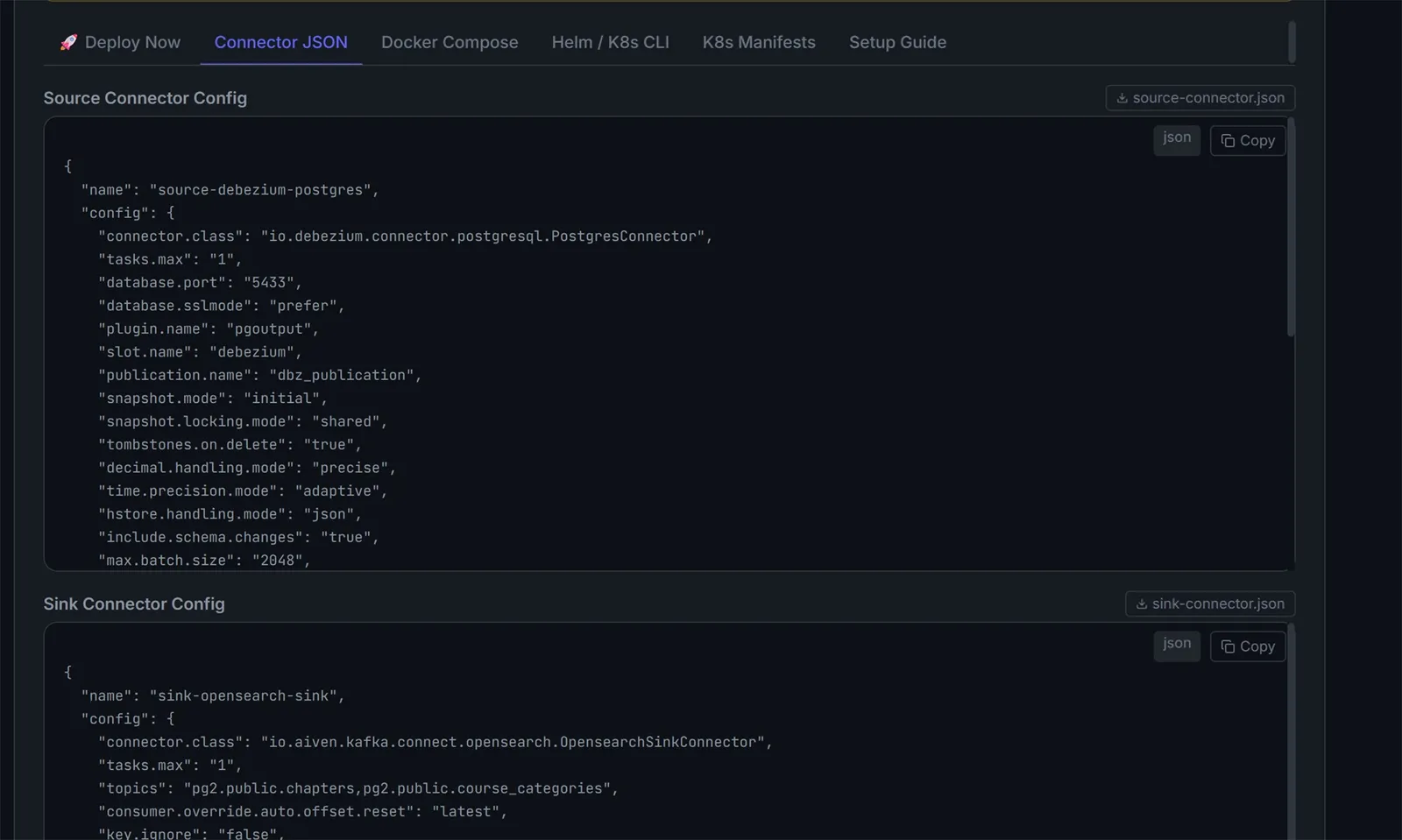Click the "decimal.handling.mode" line
Viewport: 1402px width, 840px height.
[x=247, y=468]
